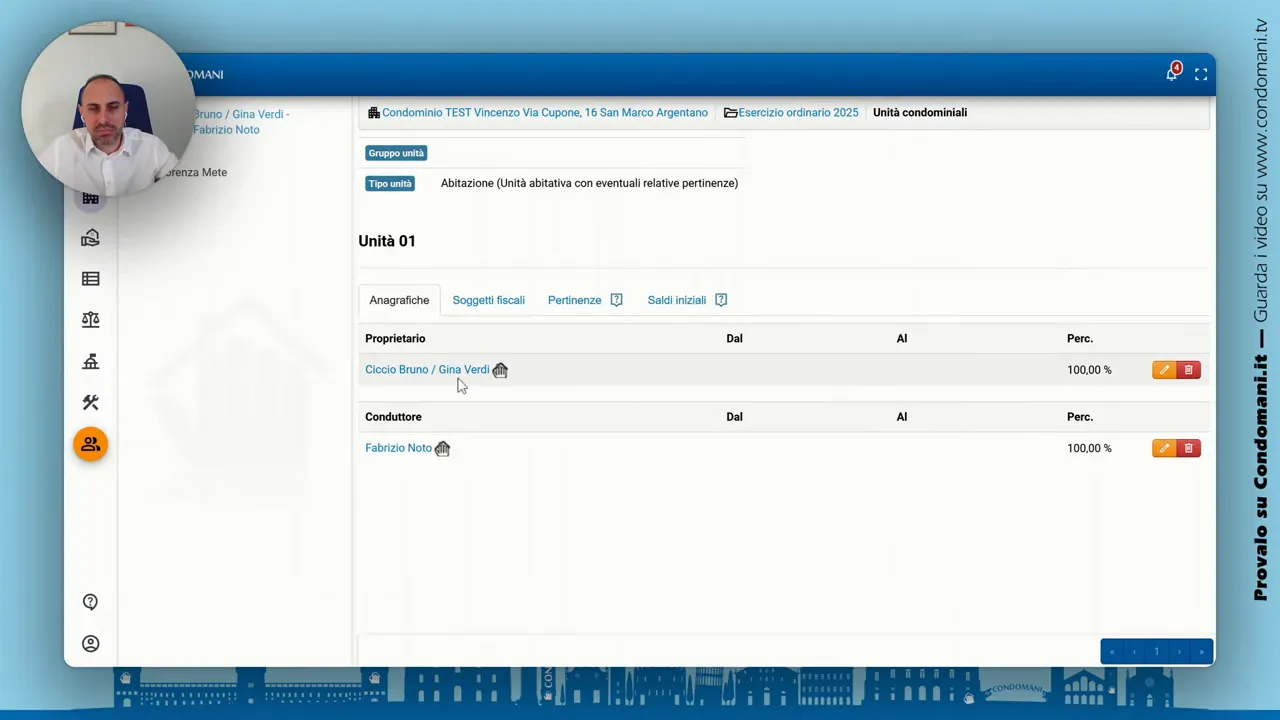
Task: Open Esercizio ordinario 2025 breadcrumb
Action: tap(797, 113)
